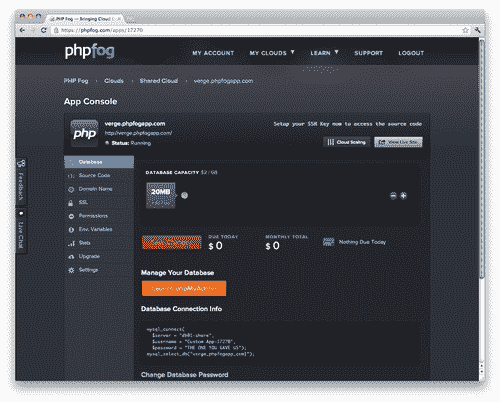Click the Launch phpMyAdmin orange button
This screenshot has width=500, height=402.
pyautogui.click(x=184, y=288)
